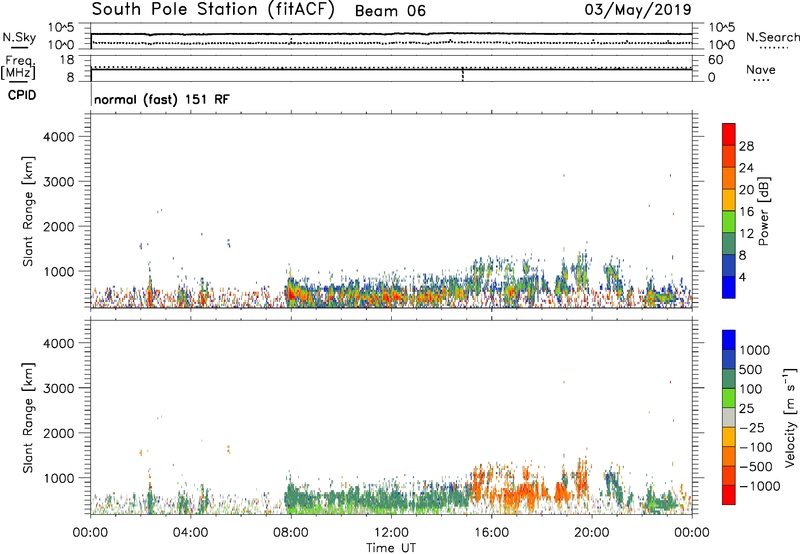Click the '12:00' time axis label
The height and width of the screenshot is (554, 800).
(391, 533)
